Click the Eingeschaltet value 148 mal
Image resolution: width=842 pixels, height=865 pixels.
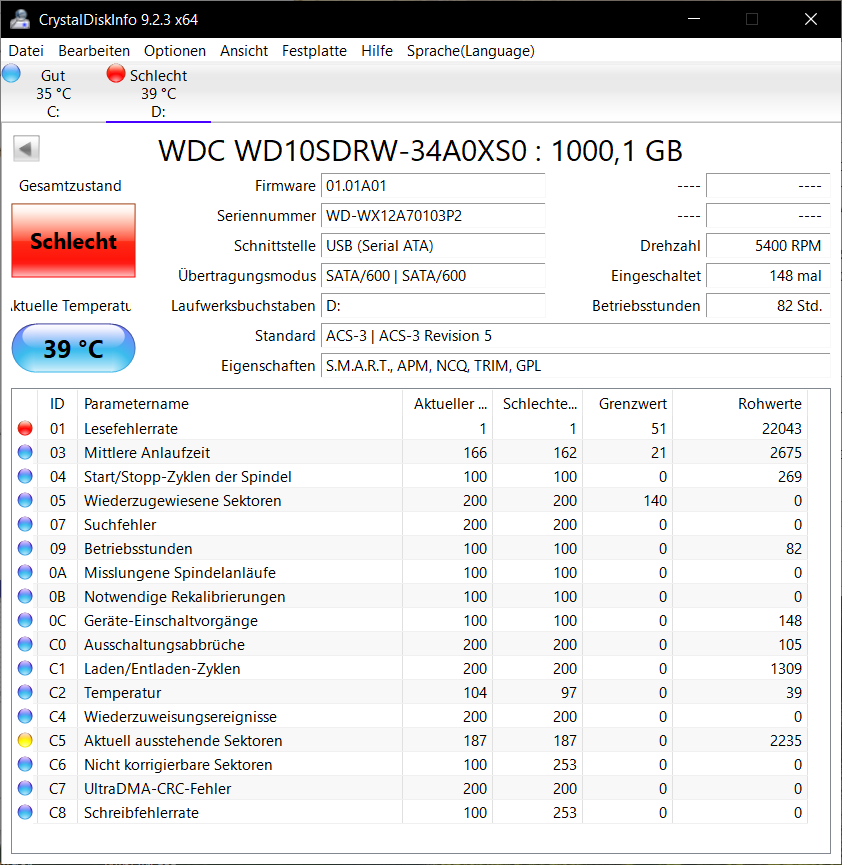(768, 275)
